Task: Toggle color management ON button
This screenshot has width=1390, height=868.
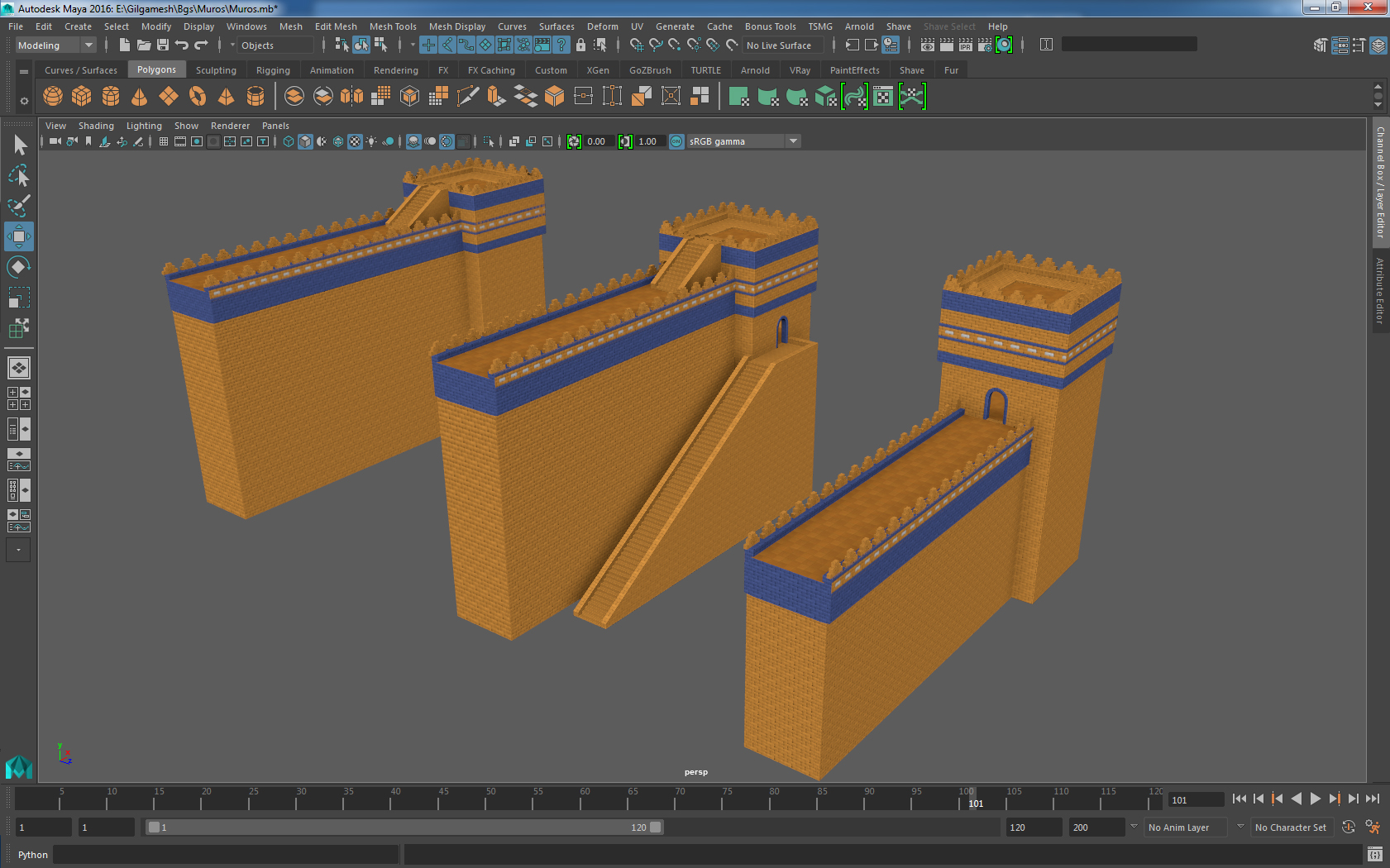Action: pyautogui.click(x=676, y=141)
